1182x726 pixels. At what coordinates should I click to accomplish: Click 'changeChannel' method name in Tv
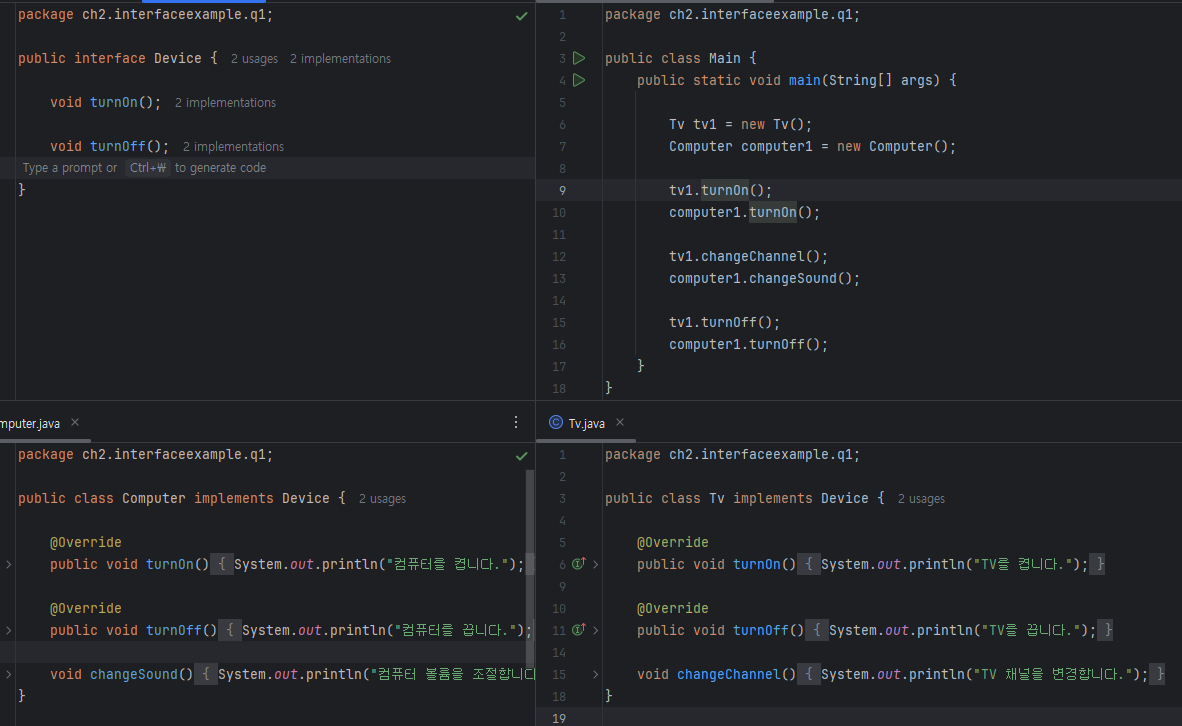(729, 674)
